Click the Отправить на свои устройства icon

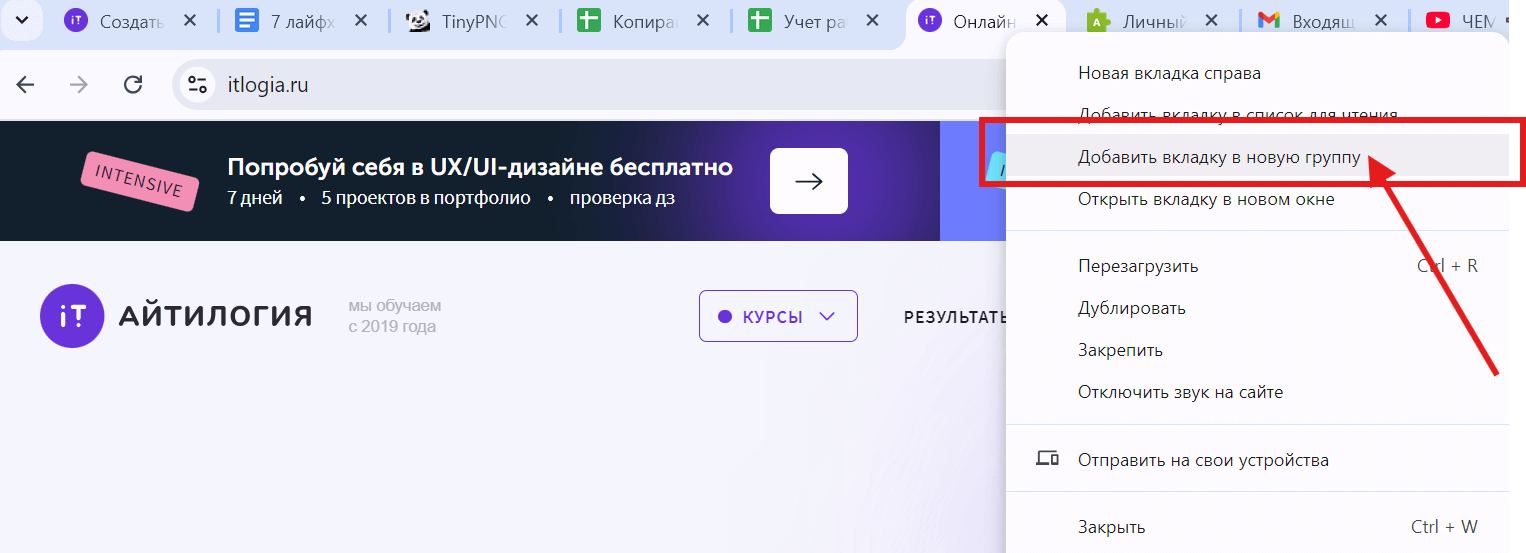pos(1047,460)
